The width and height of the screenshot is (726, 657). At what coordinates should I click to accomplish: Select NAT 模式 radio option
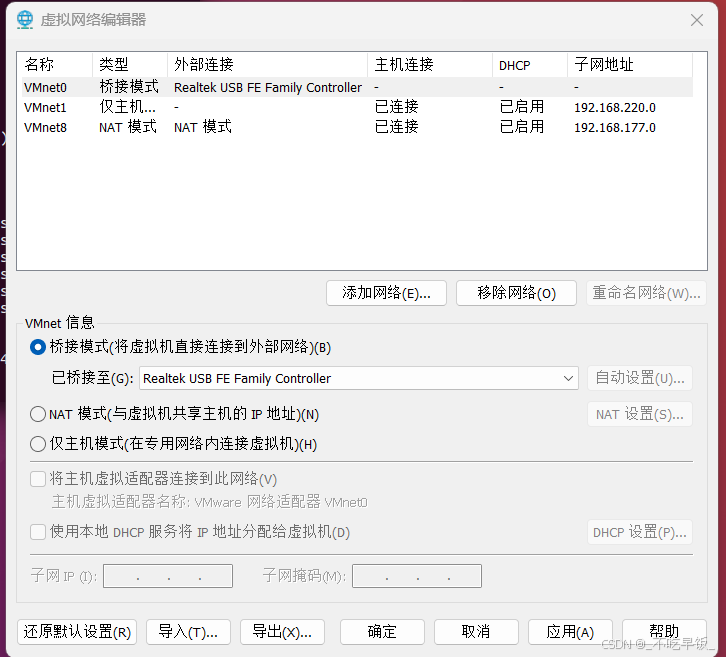[x=38, y=414]
